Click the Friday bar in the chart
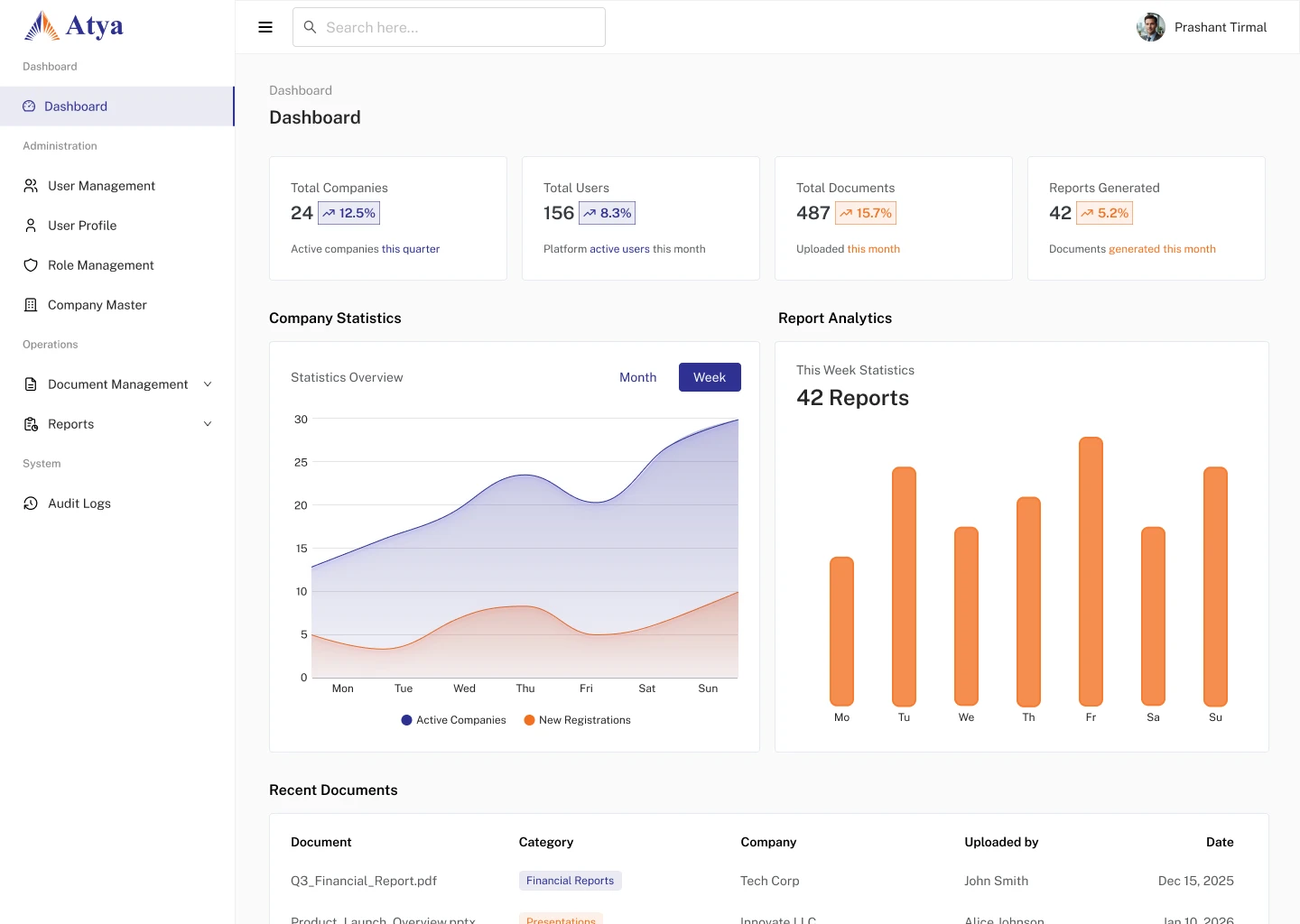This screenshot has height=924, width=1300. coord(1091,571)
